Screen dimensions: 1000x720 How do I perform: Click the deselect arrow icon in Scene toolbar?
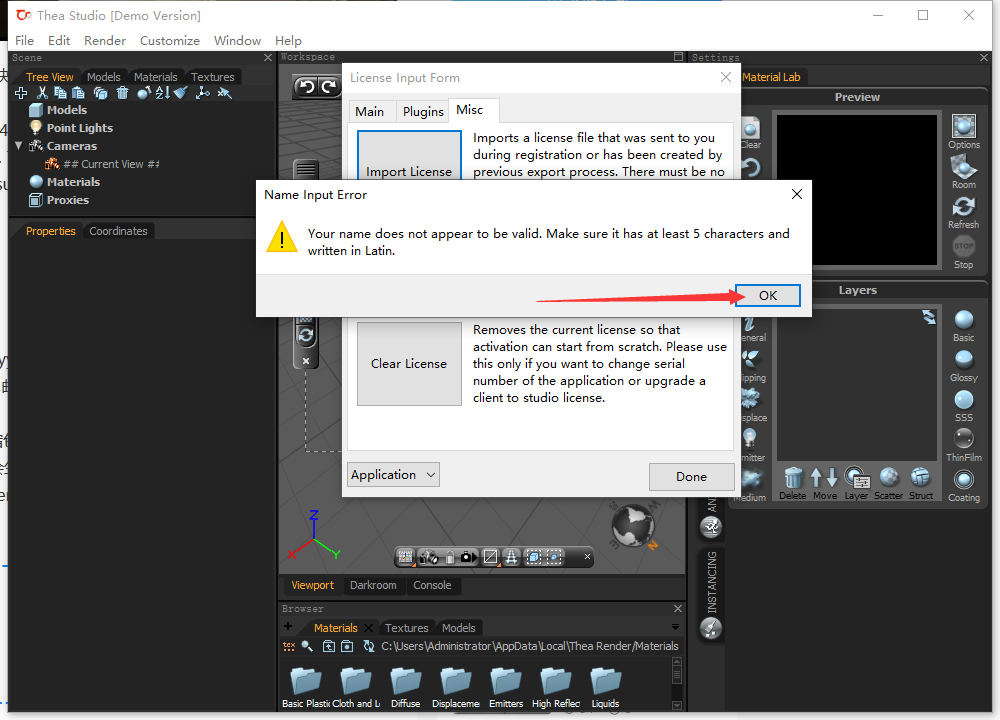point(224,93)
